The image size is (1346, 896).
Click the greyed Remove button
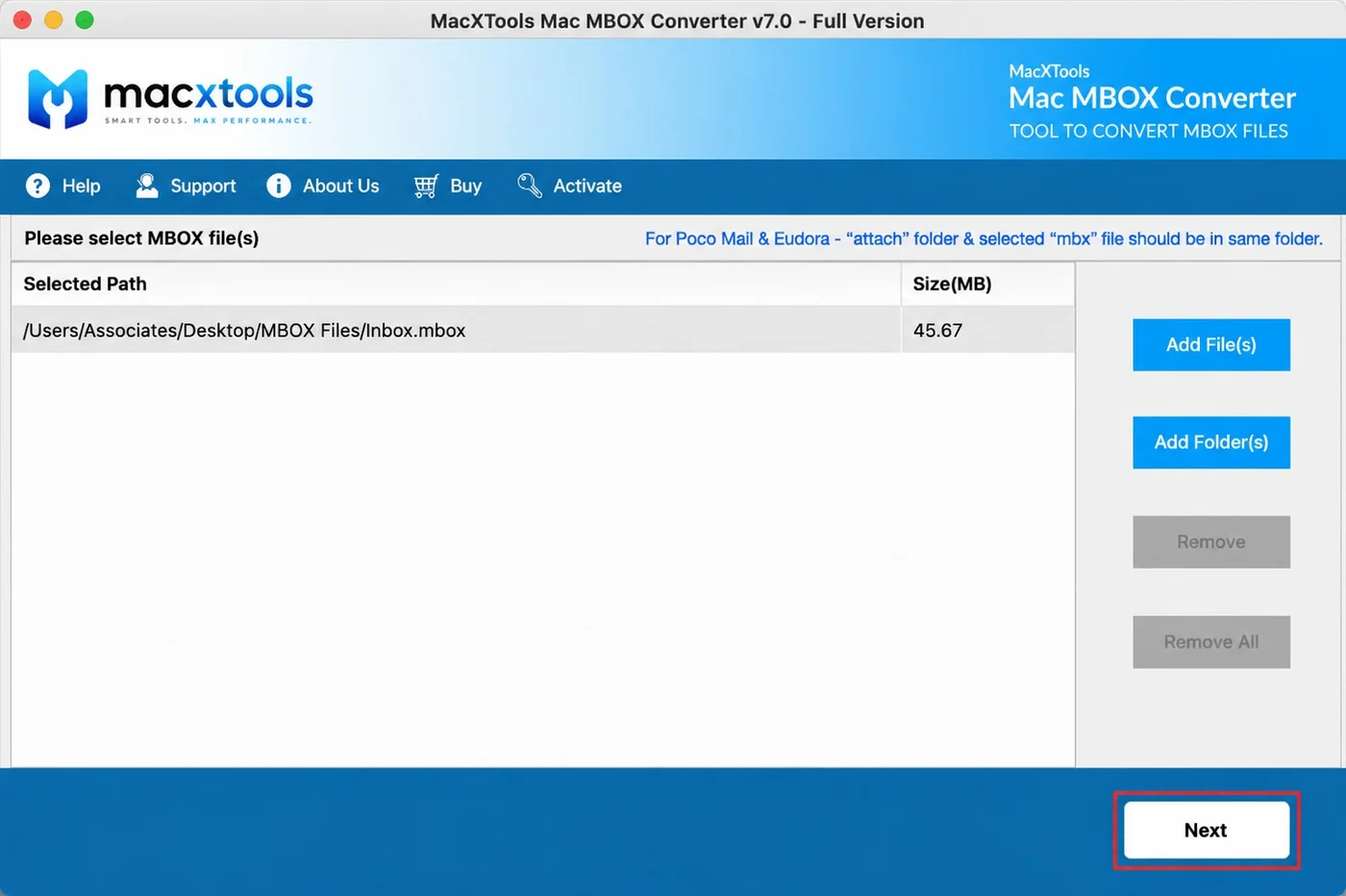pos(1211,542)
